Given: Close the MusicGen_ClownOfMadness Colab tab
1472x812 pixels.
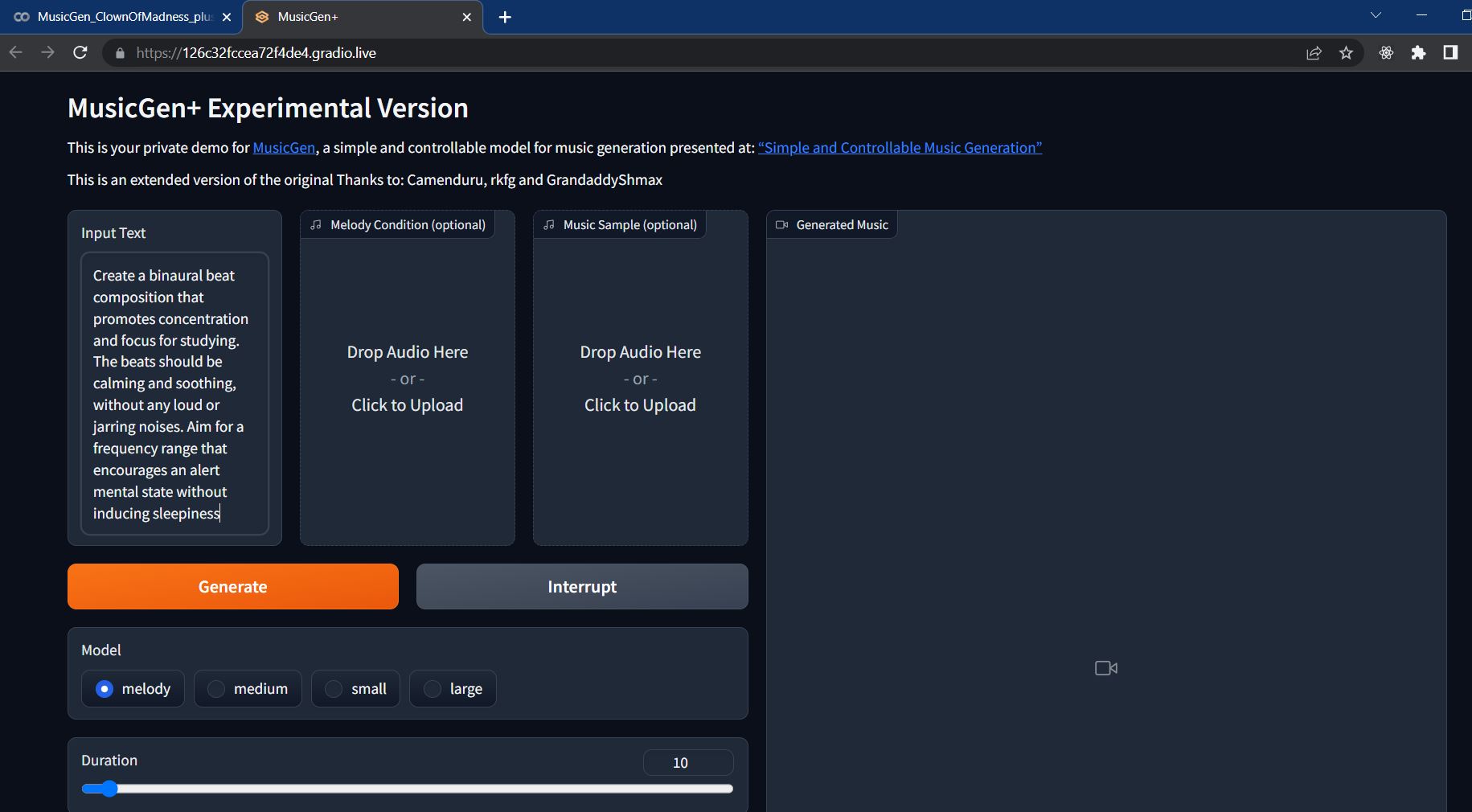Looking at the screenshot, I should click(227, 17).
